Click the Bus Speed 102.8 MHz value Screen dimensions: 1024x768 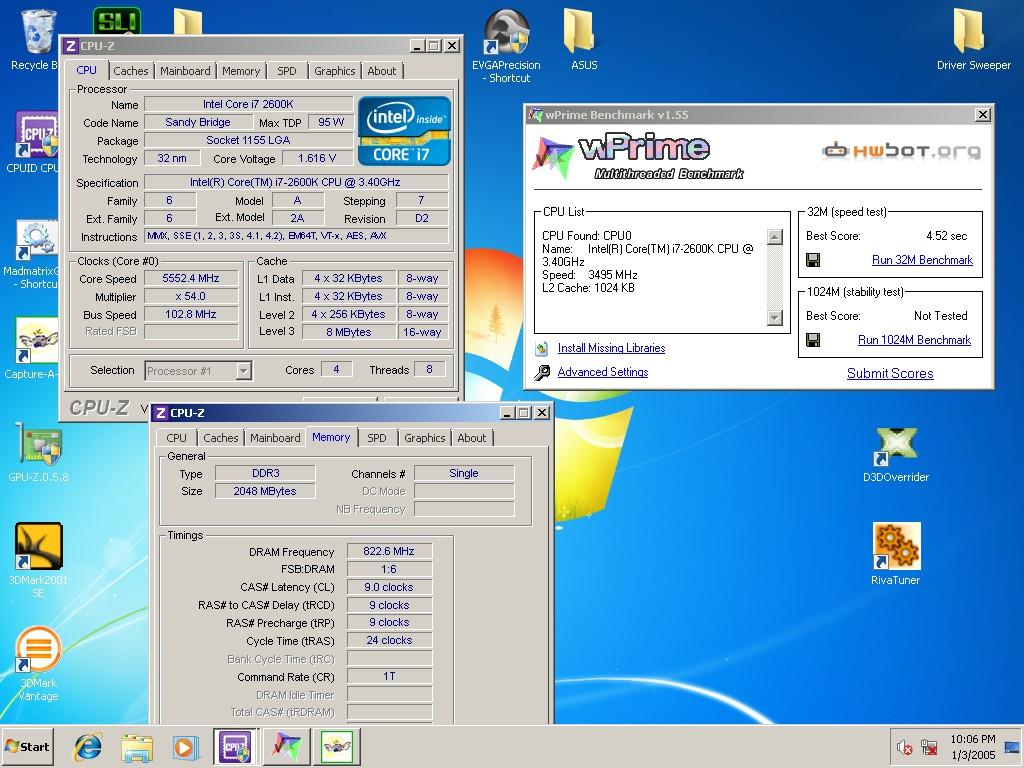pos(191,314)
